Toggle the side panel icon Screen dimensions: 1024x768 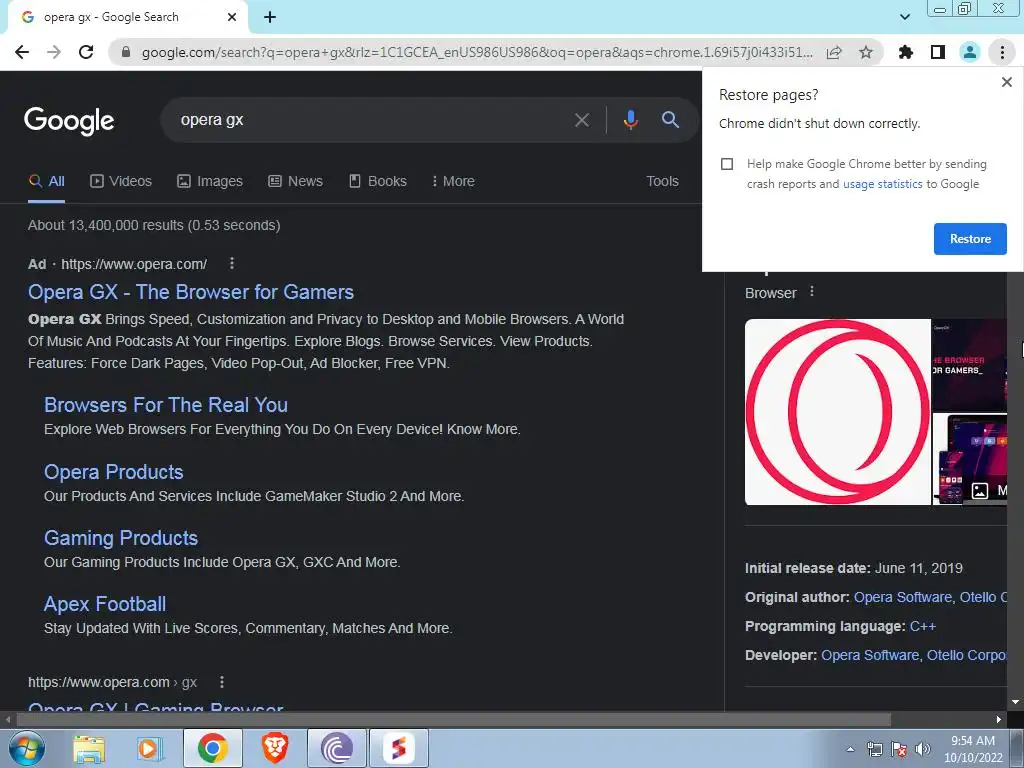[x=938, y=52]
